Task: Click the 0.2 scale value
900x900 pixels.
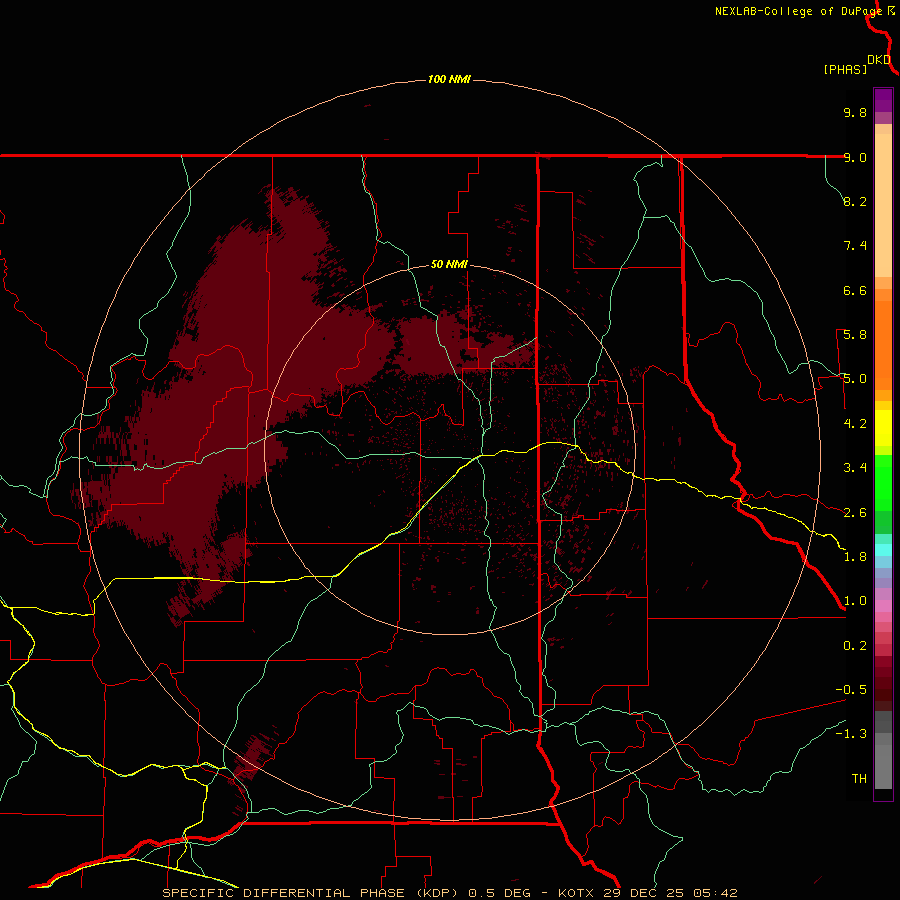Action: tap(855, 646)
